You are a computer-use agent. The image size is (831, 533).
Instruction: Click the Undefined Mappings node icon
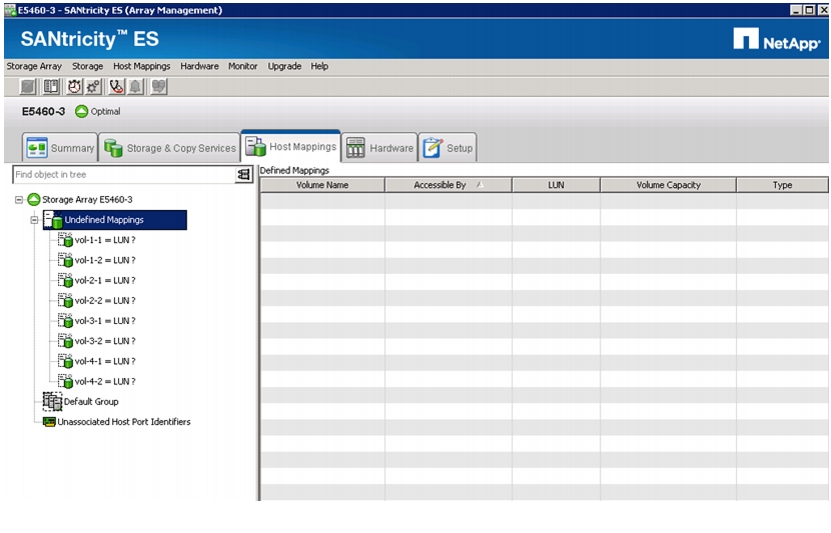(53, 220)
